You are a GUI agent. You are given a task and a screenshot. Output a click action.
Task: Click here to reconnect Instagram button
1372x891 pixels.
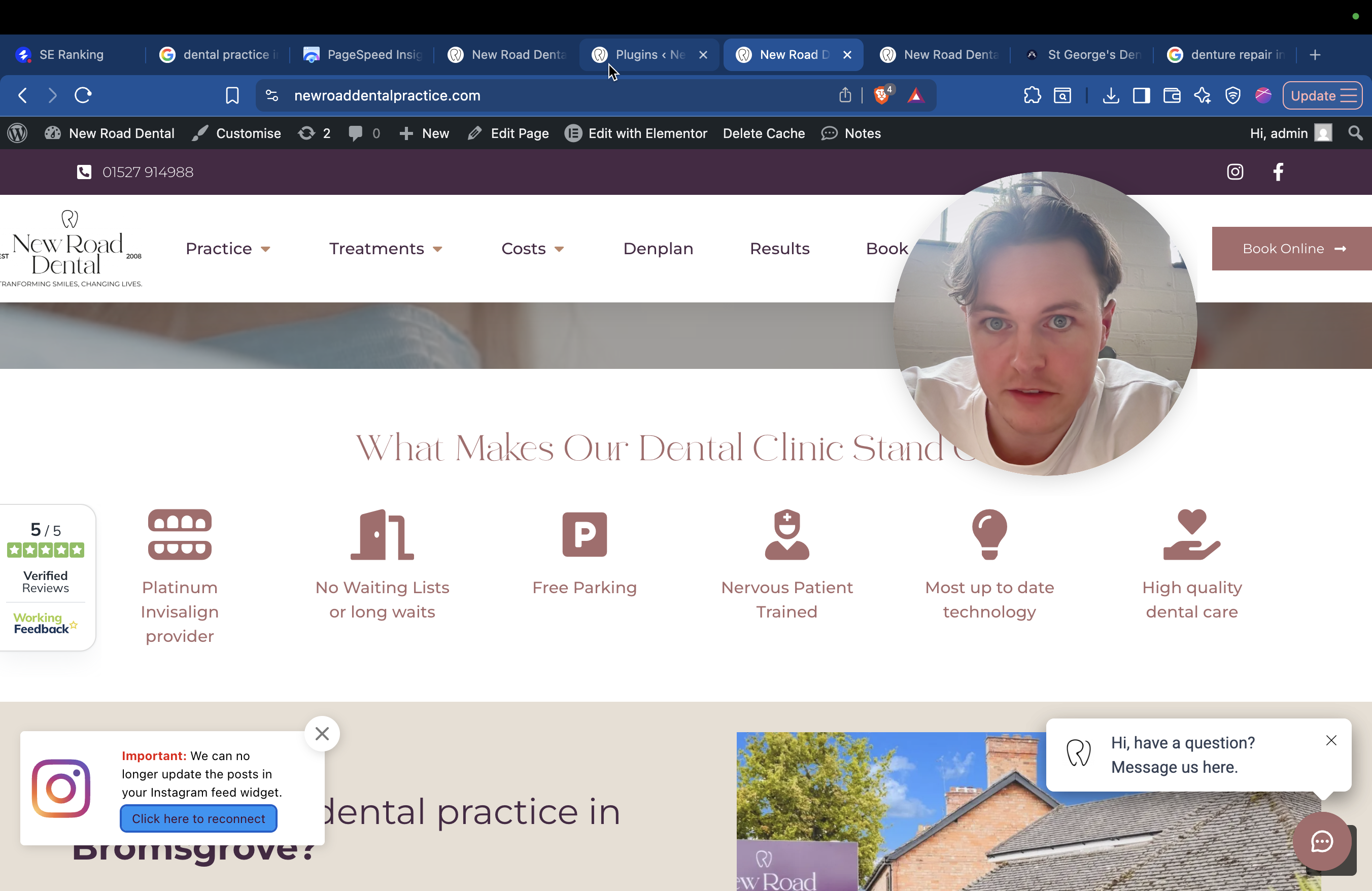click(198, 818)
